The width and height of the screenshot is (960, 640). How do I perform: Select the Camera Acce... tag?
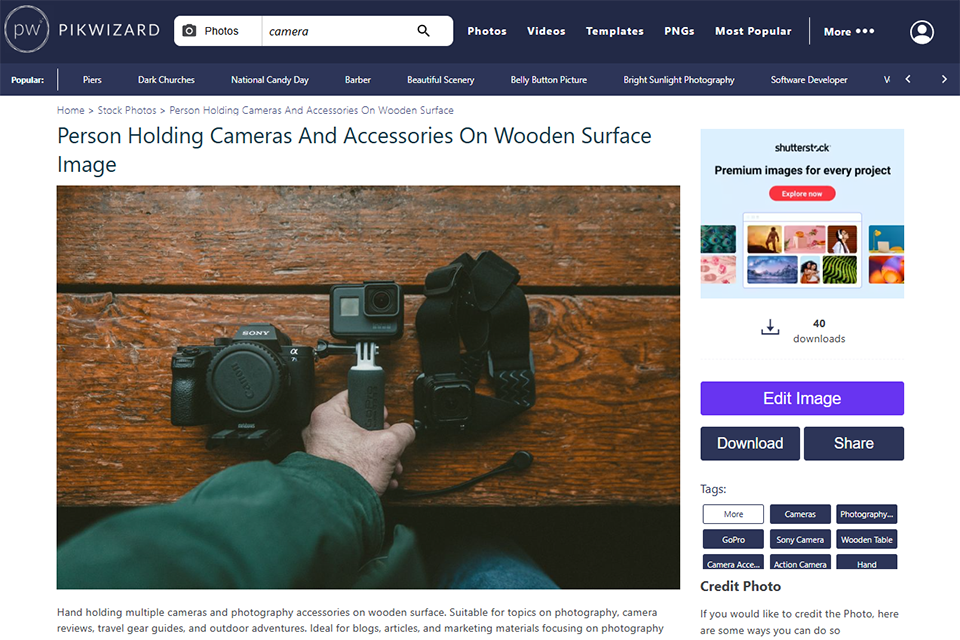733,562
